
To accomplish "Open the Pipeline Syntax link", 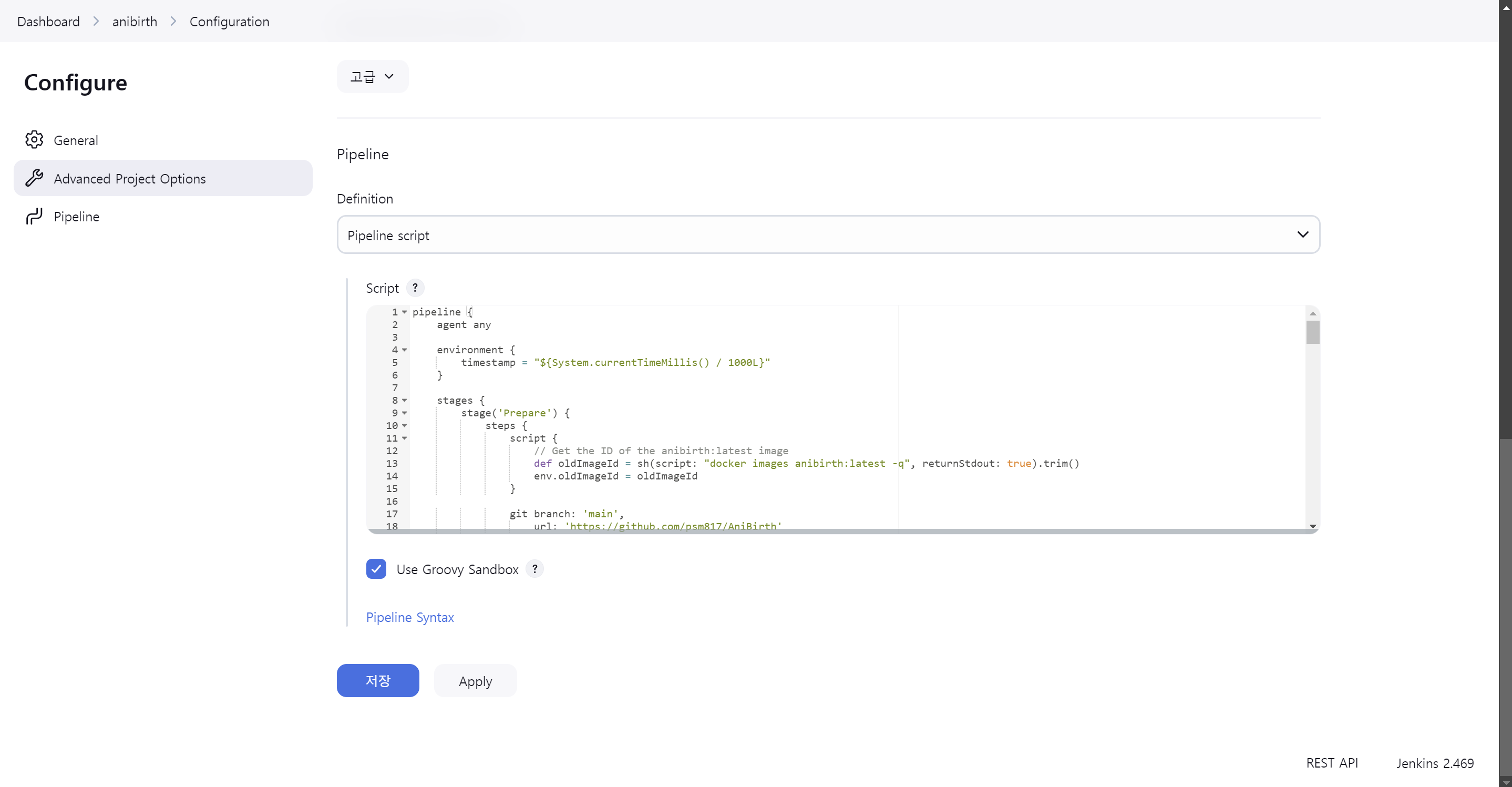I will (410, 617).
